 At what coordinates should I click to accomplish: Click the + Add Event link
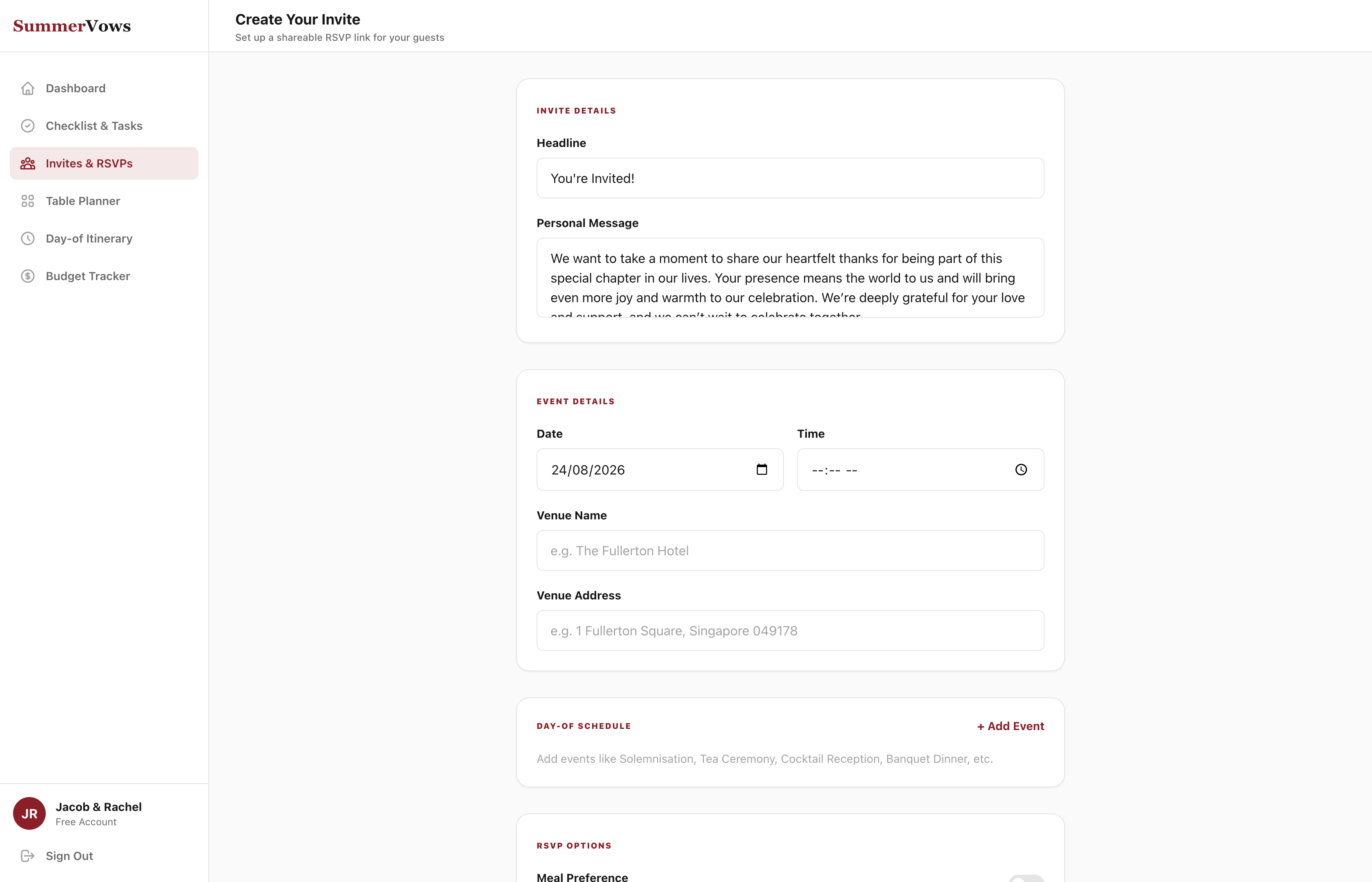[1010, 726]
